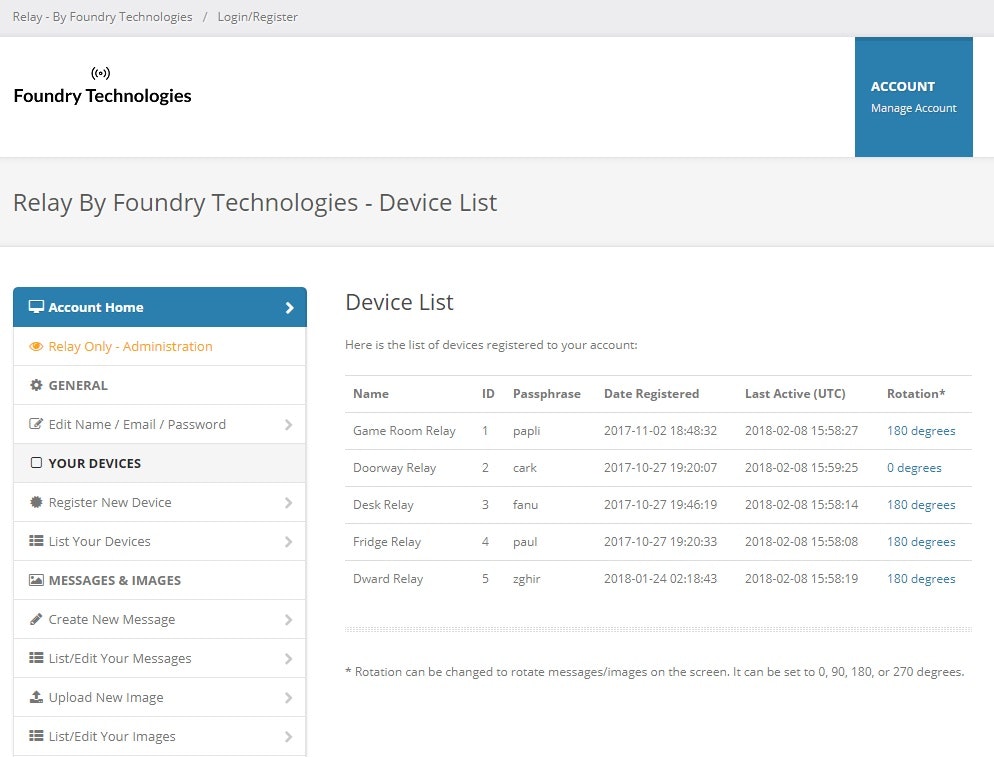Click the pencil icon beside Create New Message
This screenshot has width=994, height=757.
coord(36,619)
